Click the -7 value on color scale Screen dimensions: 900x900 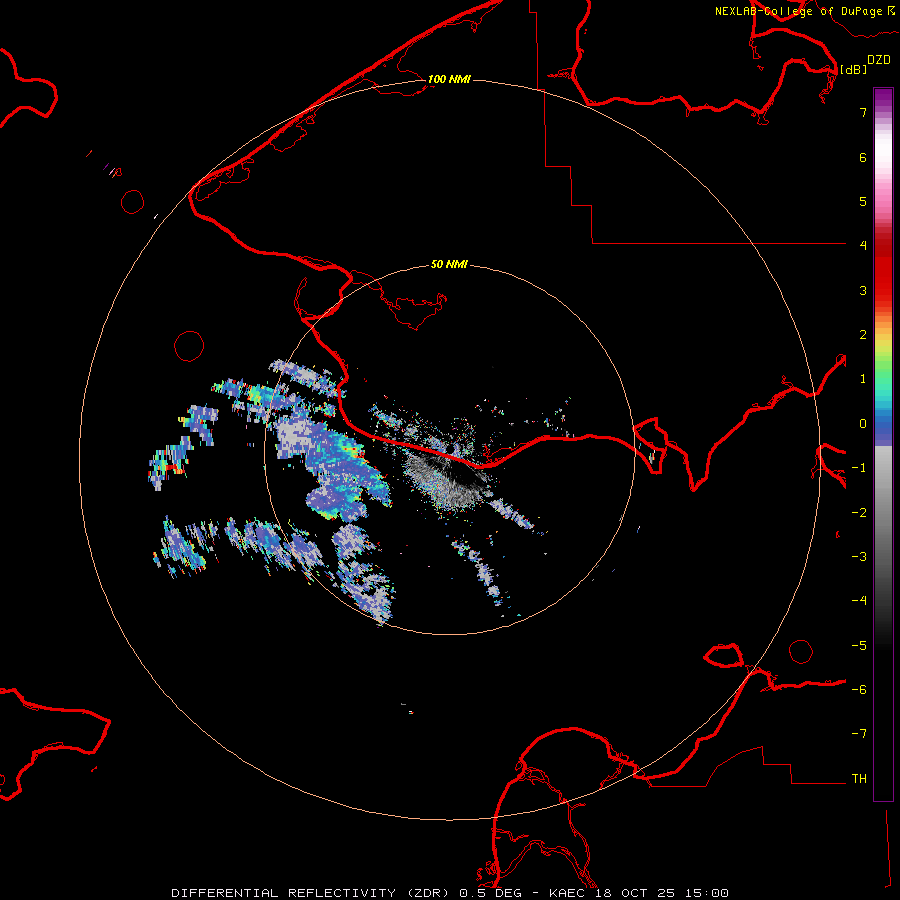(859, 734)
